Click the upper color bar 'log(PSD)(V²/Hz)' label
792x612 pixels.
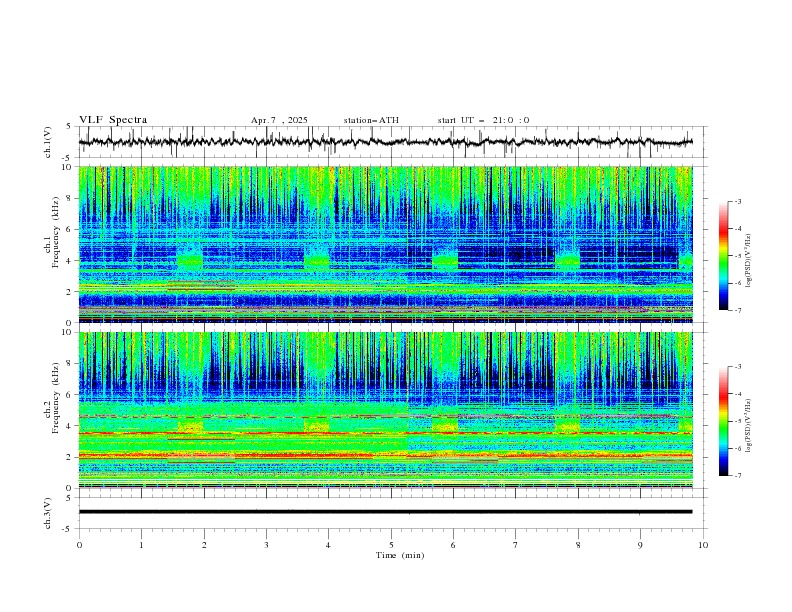pyautogui.click(x=749, y=261)
